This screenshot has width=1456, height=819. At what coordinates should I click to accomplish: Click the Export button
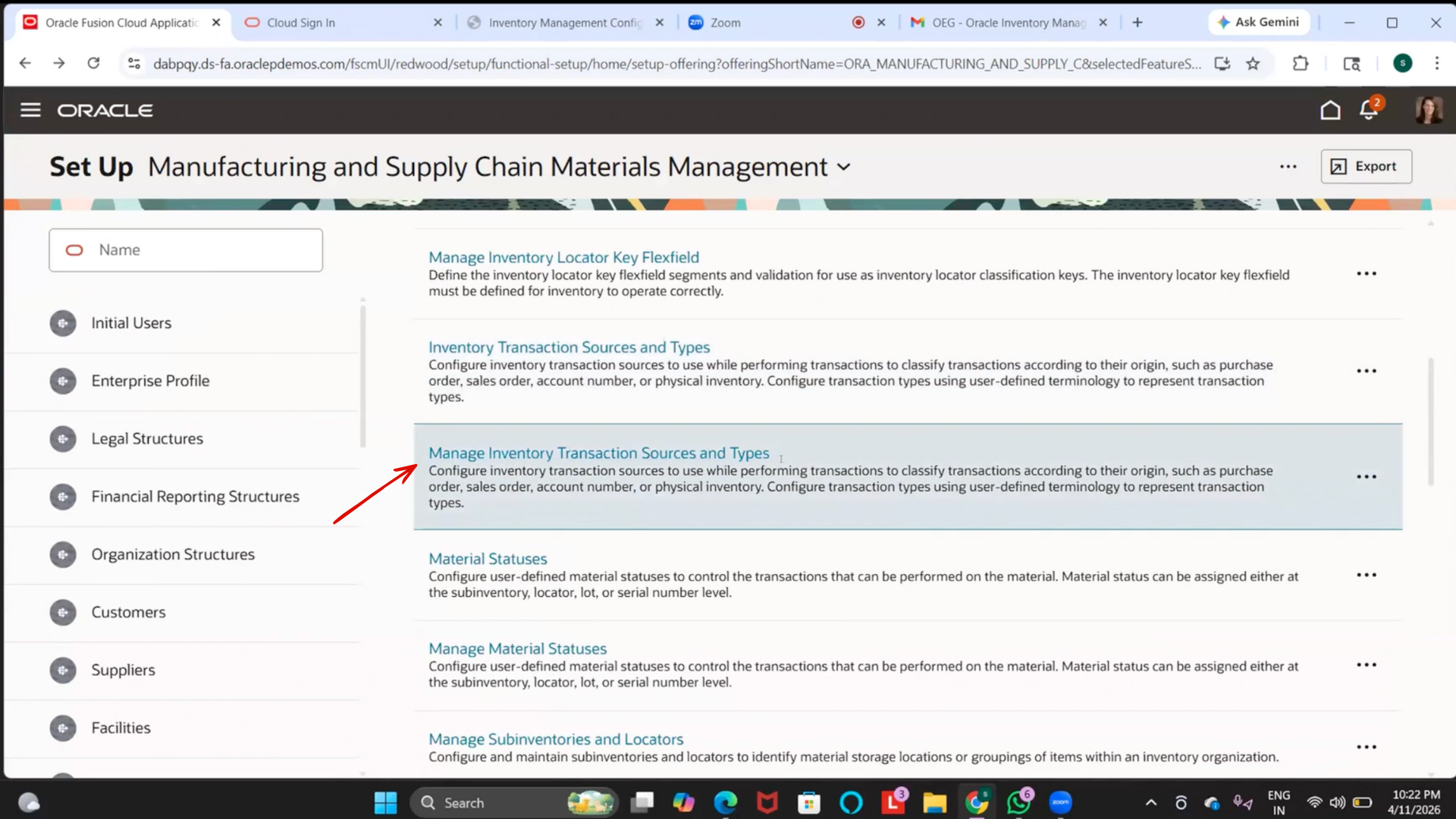(1366, 167)
